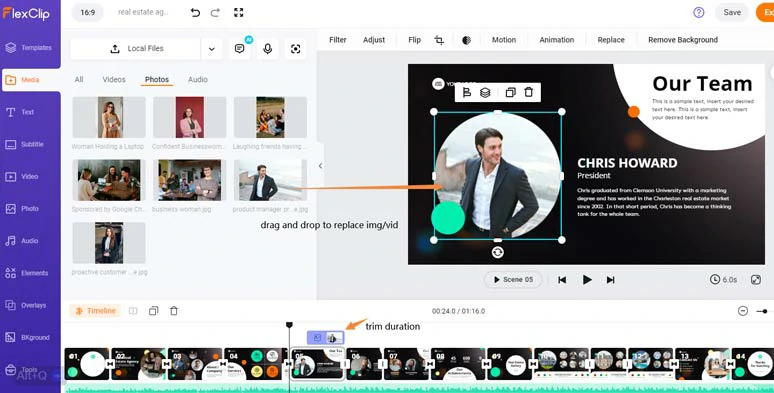The image size is (774, 393).
Task: Select the Photos media tab
Action: click(x=157, y=79)
